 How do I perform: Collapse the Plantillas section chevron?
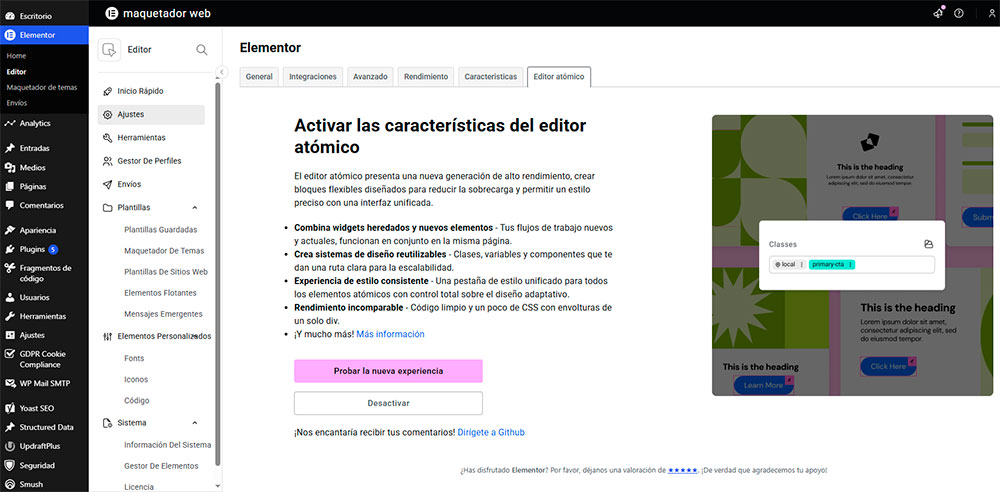[x=195, y=207]
